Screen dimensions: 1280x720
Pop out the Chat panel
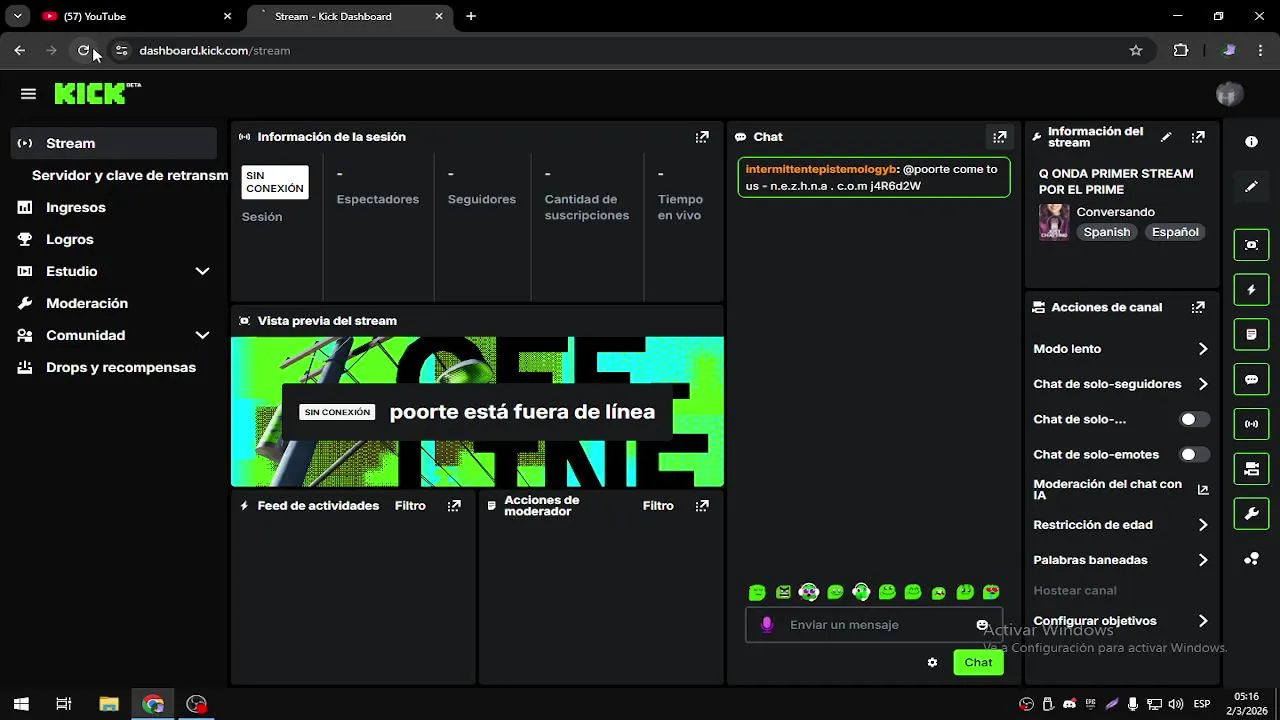[x=999, y=137]
